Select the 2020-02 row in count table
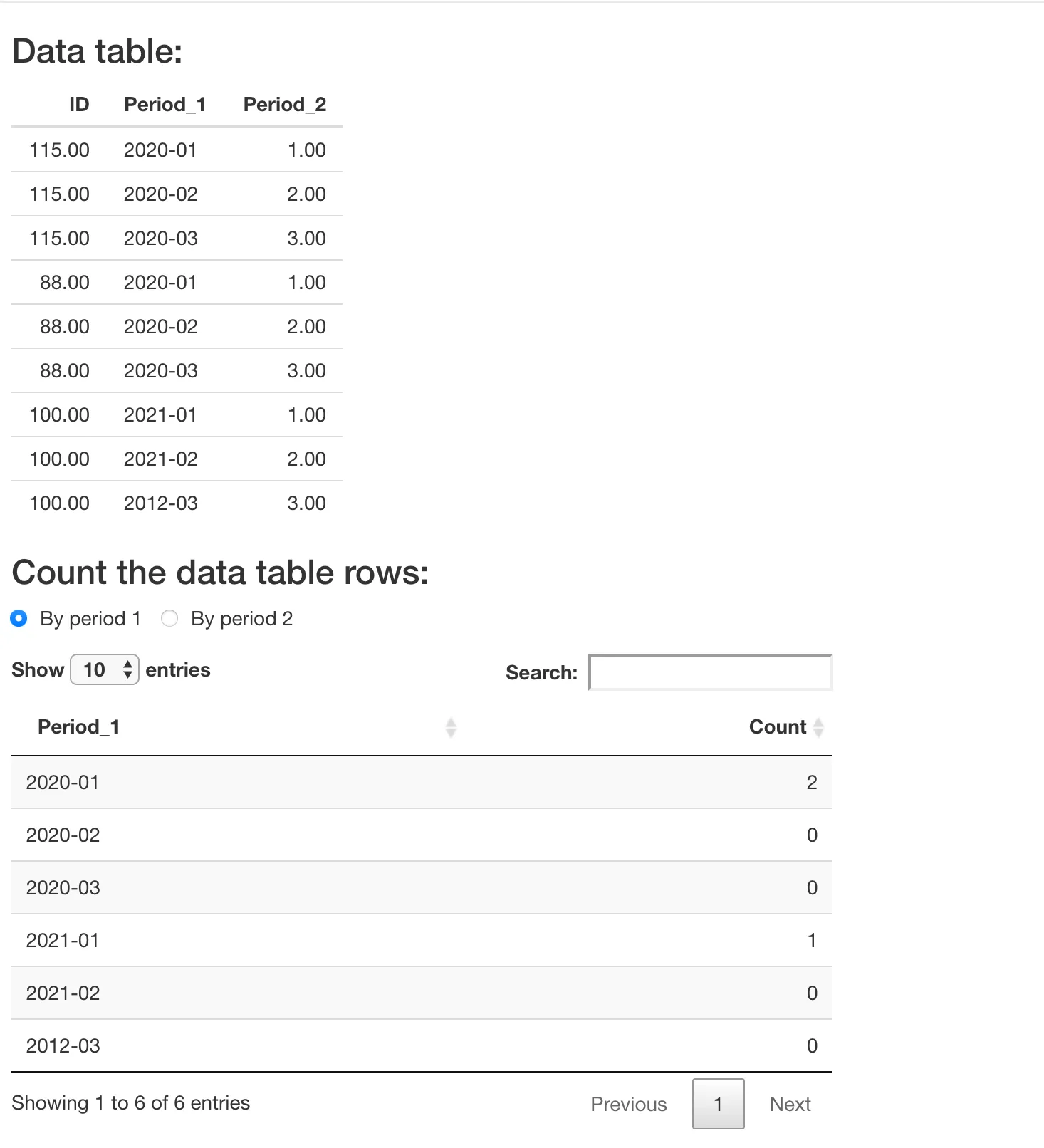 coord(422,835)
